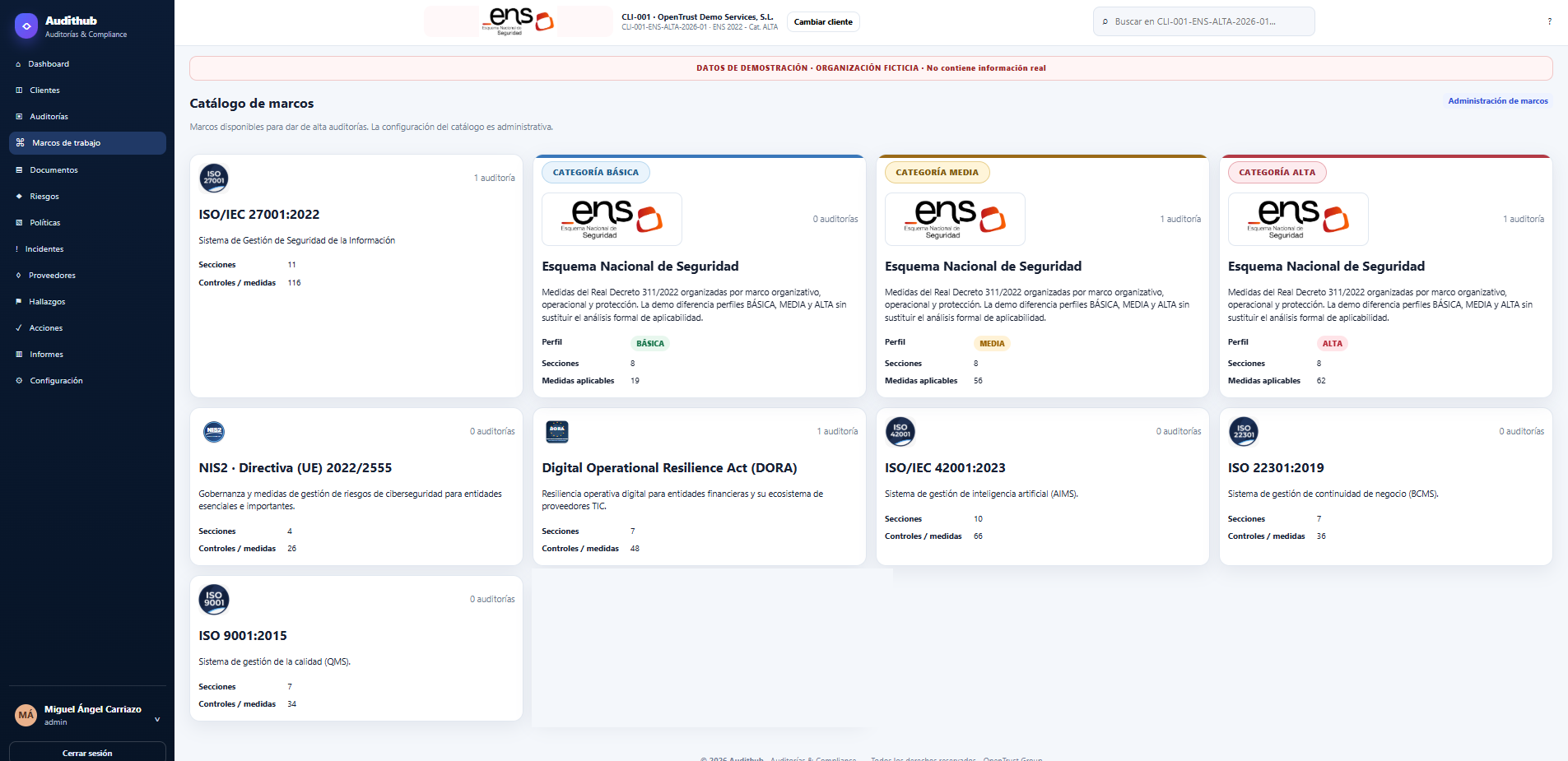Image resolution: width=1568 pixels, height=761 pixels.
Task: Focus the Buscar search field
Action: pos(1203,21)
